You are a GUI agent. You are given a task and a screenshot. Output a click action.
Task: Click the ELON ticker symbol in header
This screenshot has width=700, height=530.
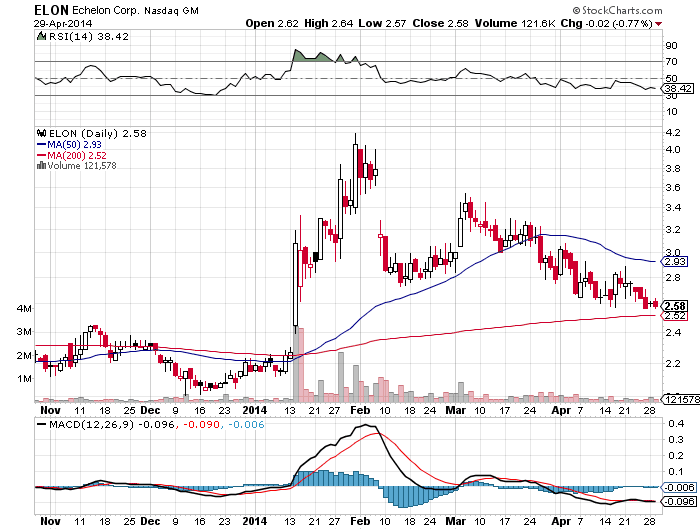click(52, 10)
